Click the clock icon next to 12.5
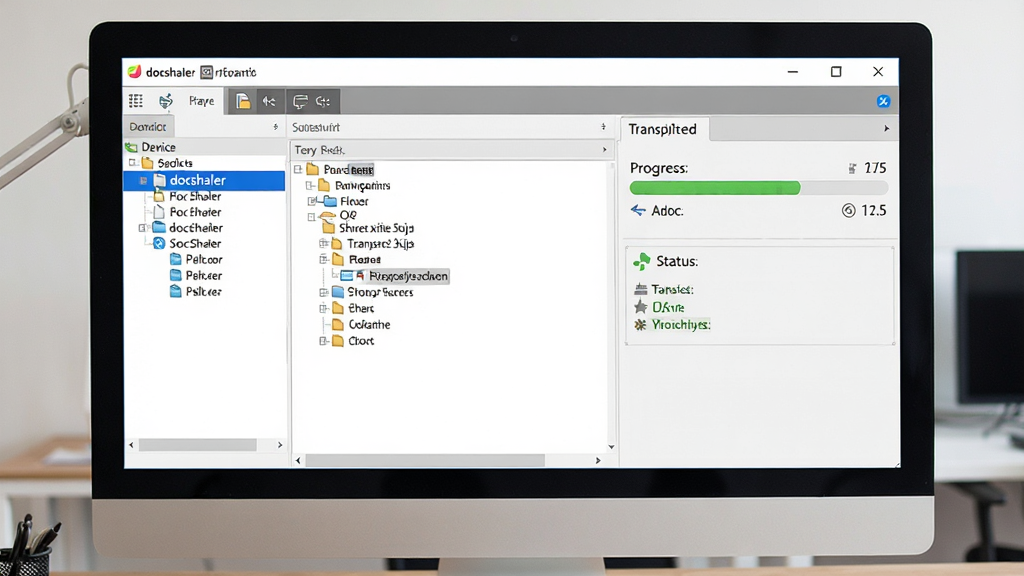This screenshot has height=576, width=1024. (848, 210)
